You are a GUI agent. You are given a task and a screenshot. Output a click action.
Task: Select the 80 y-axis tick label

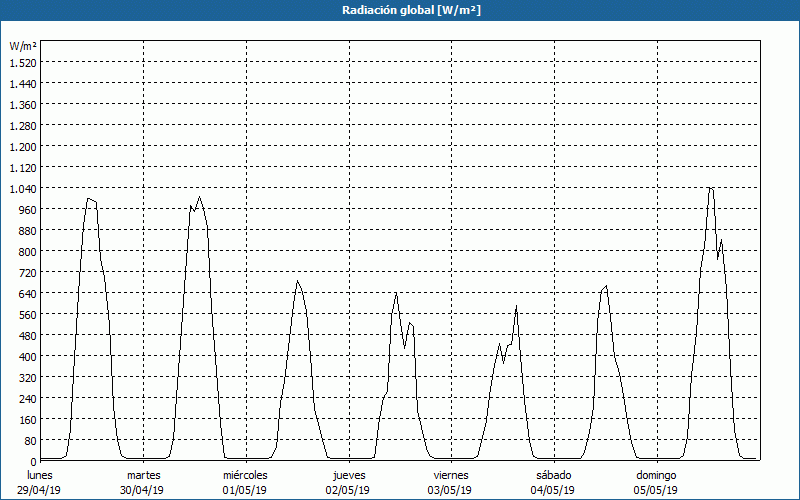click(x=29, y=440)
